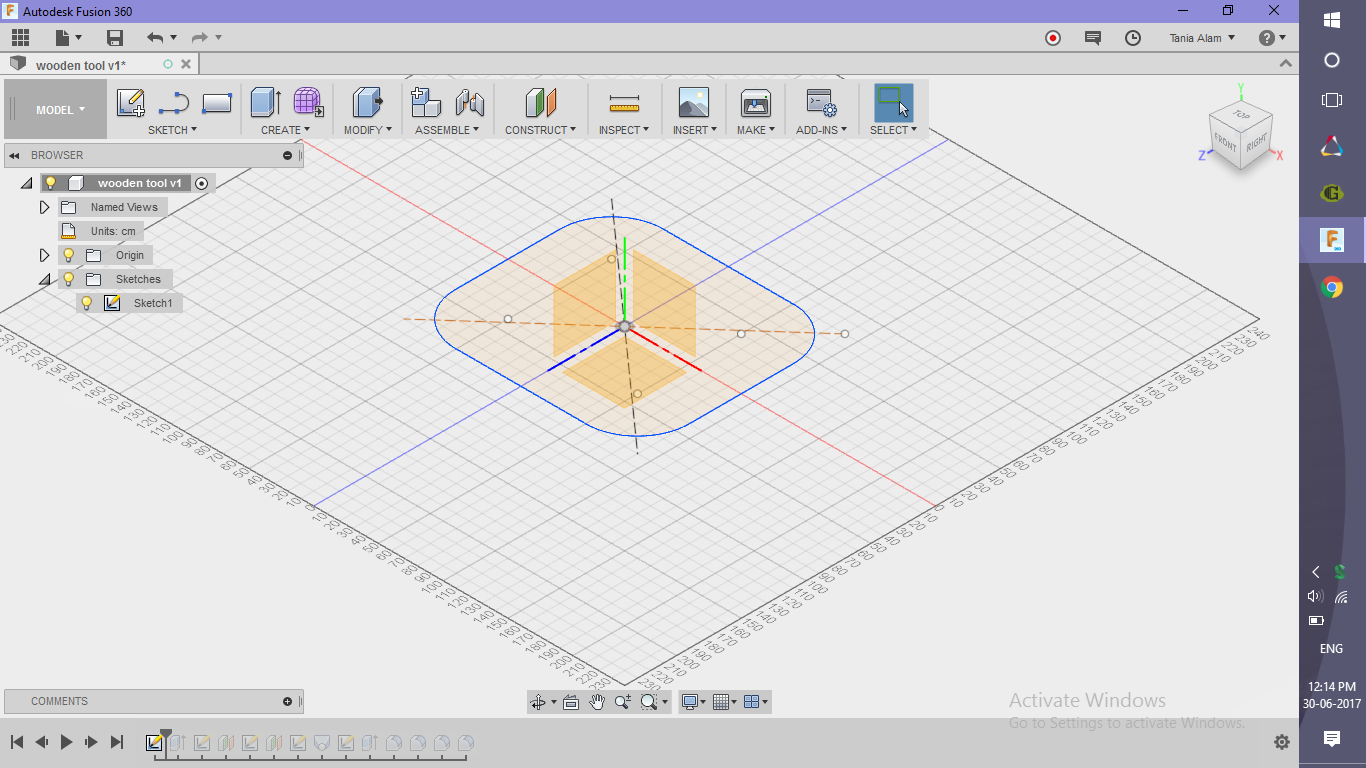Select the Pan hand tool

click(x=597, y=702)
